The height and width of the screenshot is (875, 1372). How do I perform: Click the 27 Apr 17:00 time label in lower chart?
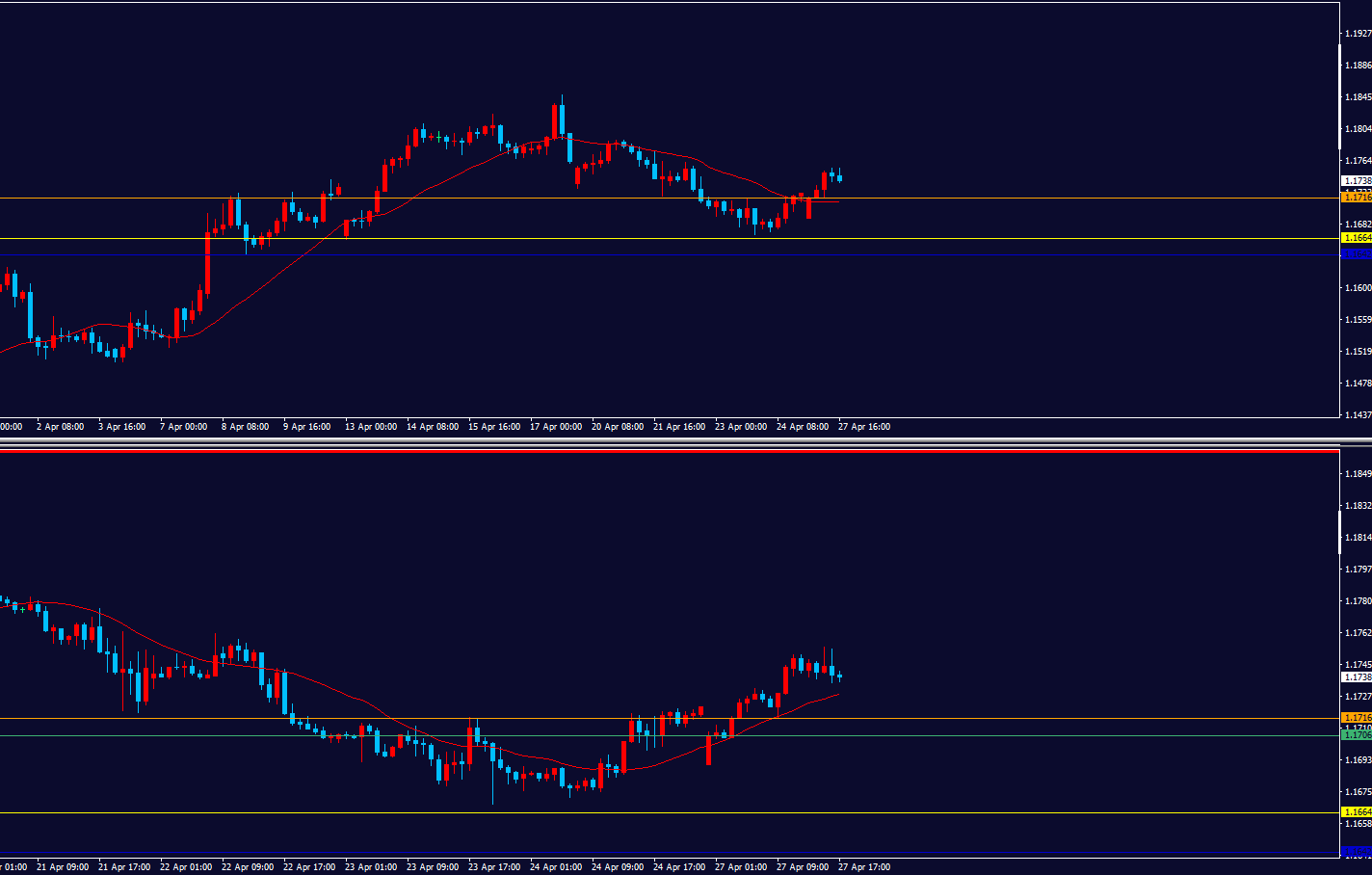(864, 867)
